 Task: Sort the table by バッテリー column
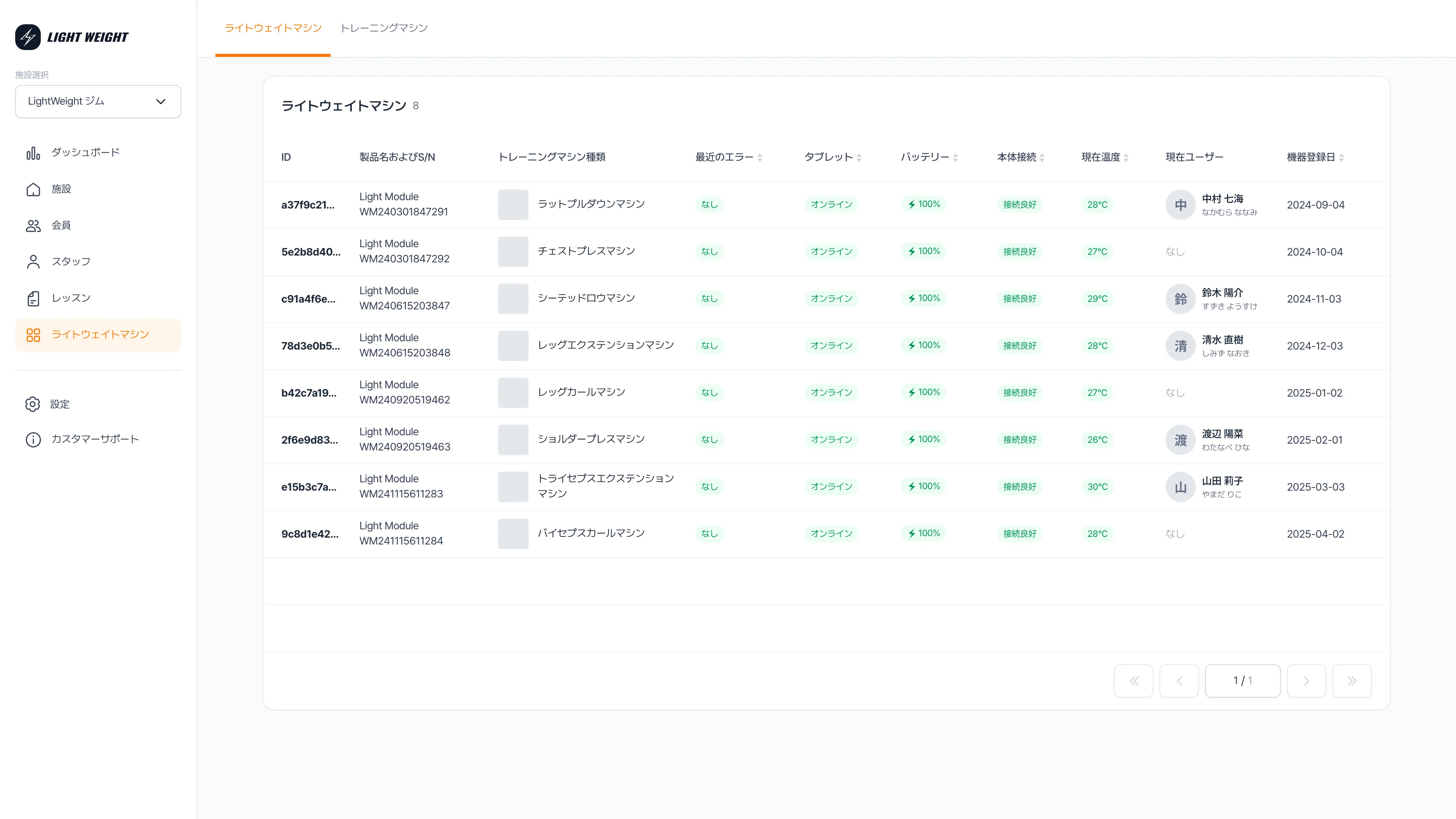[x=955, y=158]
